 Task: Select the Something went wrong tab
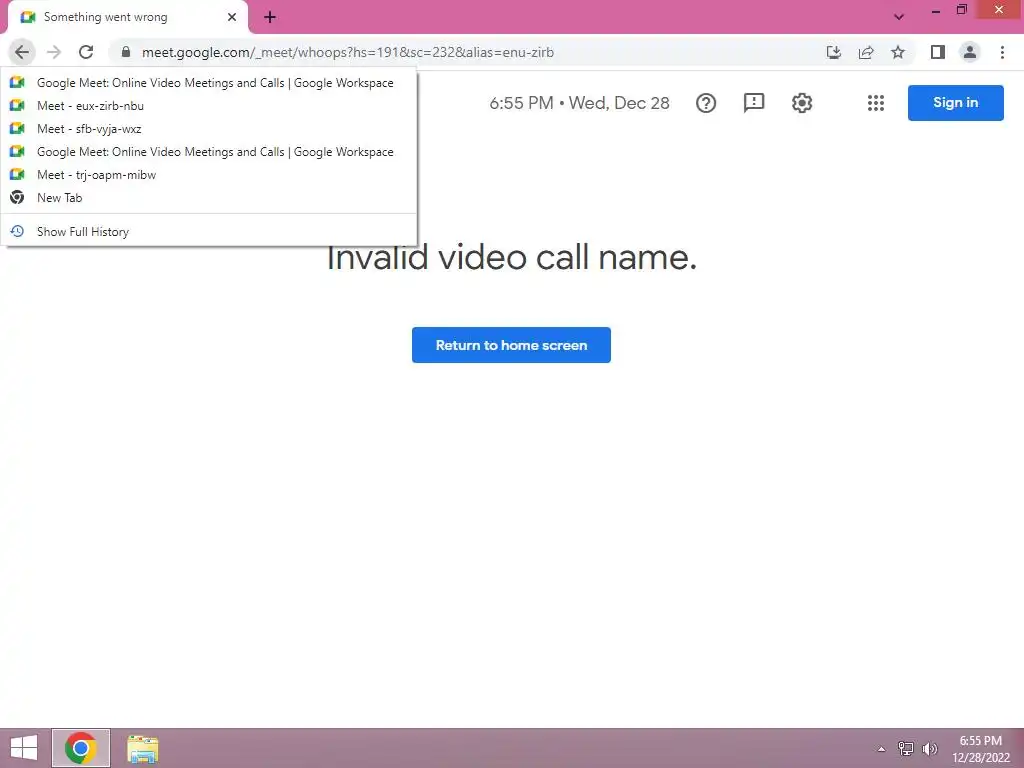tap(128, 18)
